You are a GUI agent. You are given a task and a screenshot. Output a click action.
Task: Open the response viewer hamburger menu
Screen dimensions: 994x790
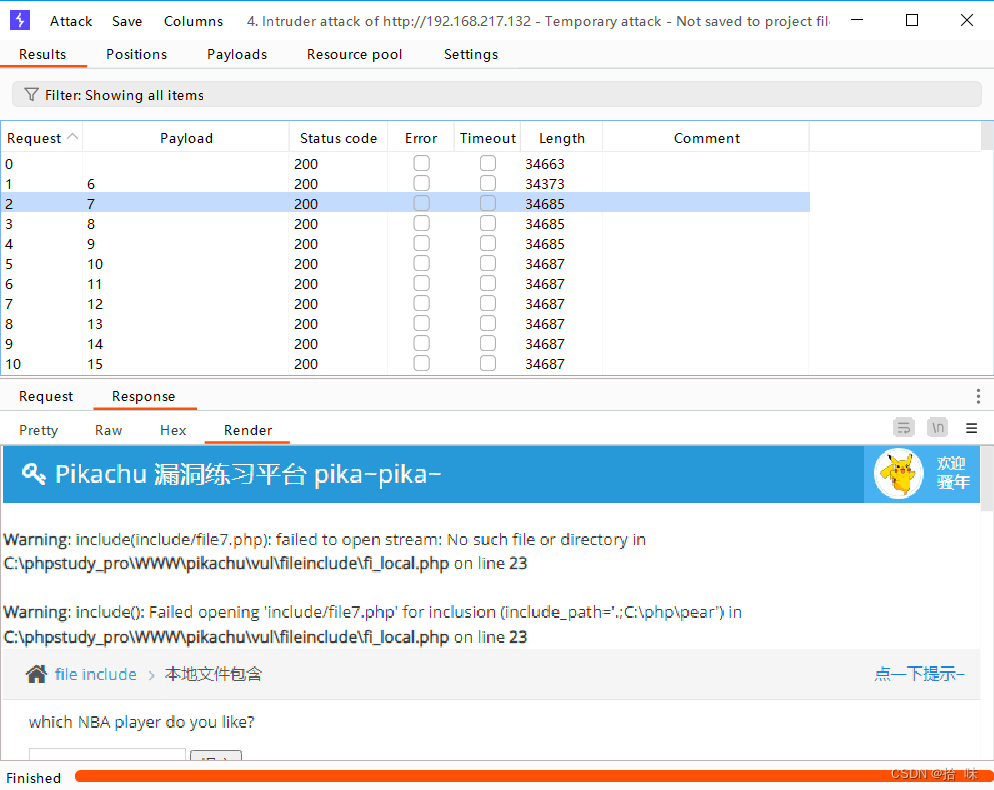point(971,427)
